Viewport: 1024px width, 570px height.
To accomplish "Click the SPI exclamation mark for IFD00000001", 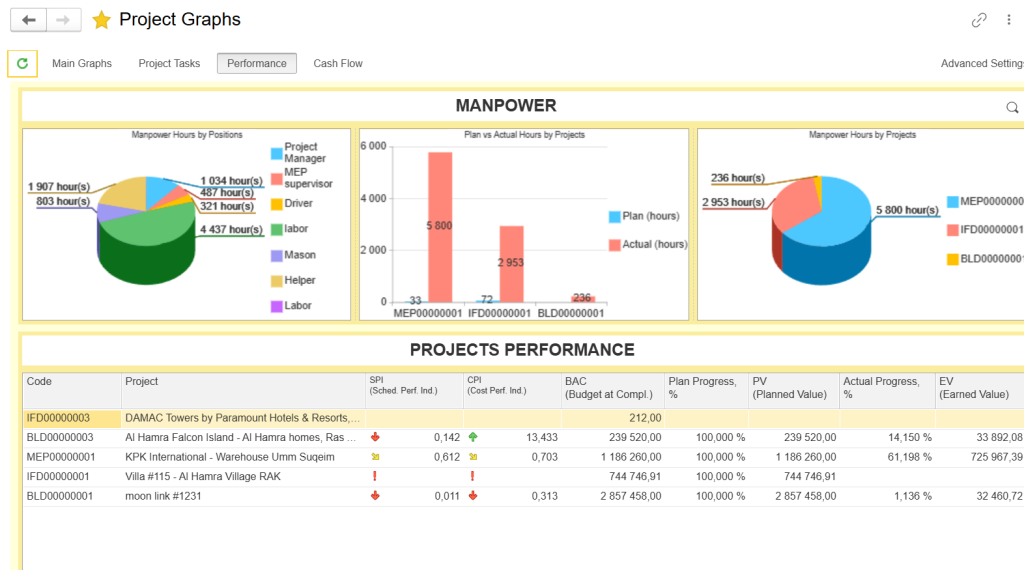I will click(x=375, y=476).
